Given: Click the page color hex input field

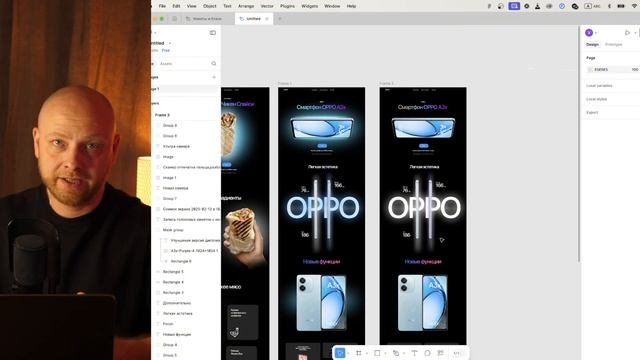Looking at the screenshot, I should coord(601,70).
